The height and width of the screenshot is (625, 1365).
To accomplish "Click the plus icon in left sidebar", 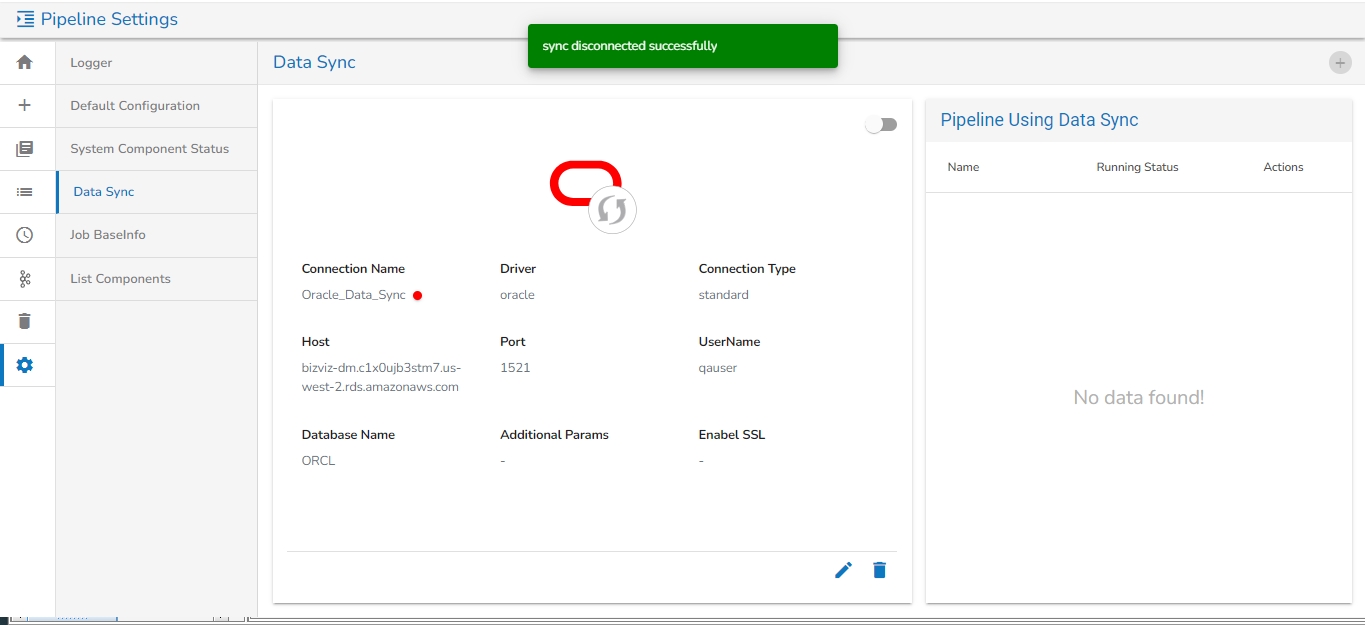I will tap(25, 105).
